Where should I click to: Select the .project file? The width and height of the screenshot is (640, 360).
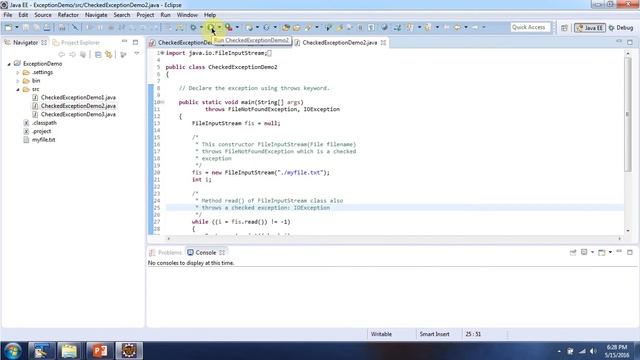point(42,131)
